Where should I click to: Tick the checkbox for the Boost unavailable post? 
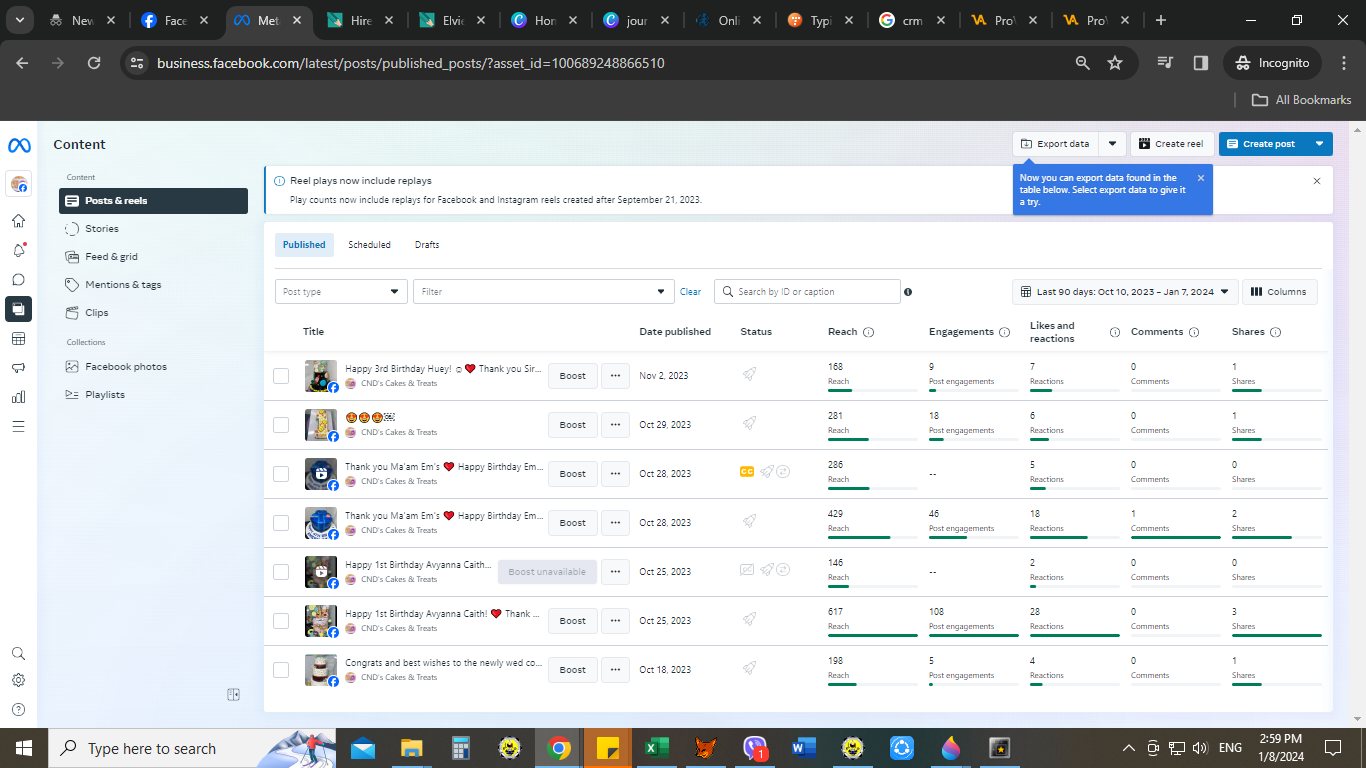(x=281, y=572)
